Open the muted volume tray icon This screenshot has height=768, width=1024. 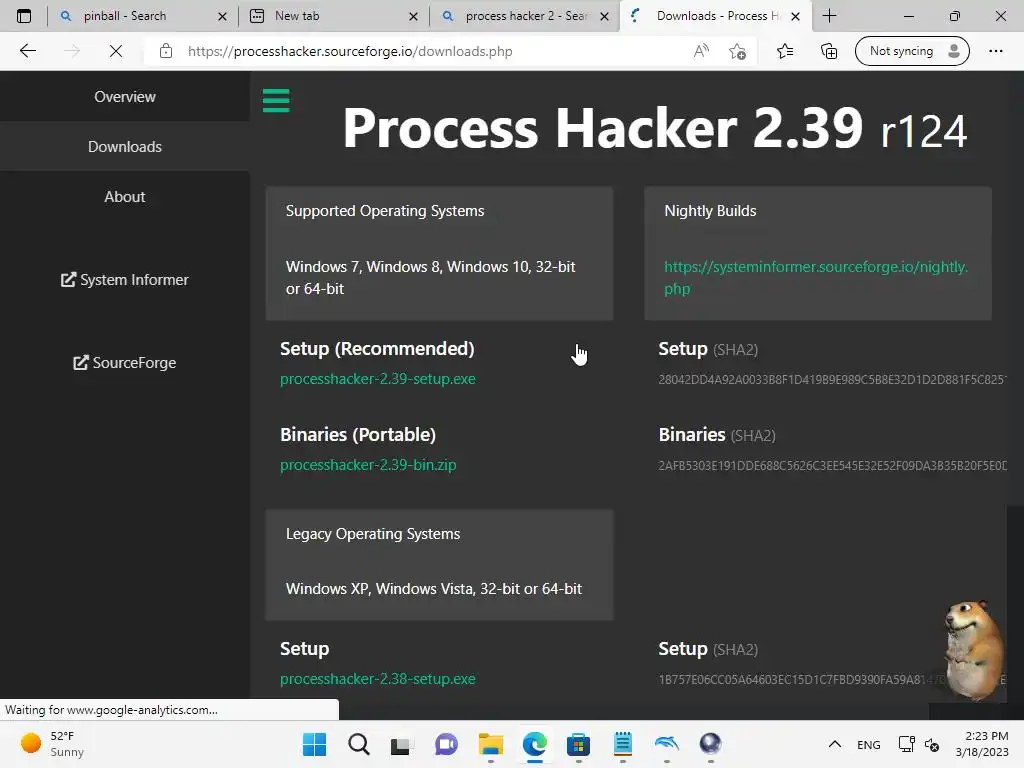tap(932, 744)
